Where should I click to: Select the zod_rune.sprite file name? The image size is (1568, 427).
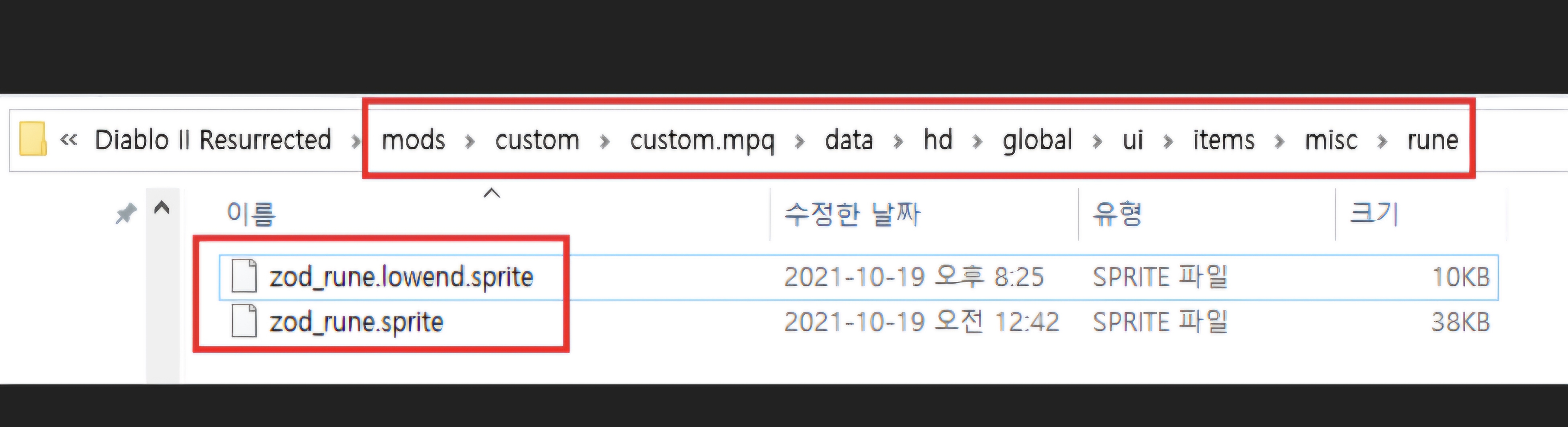pos(356,322)
